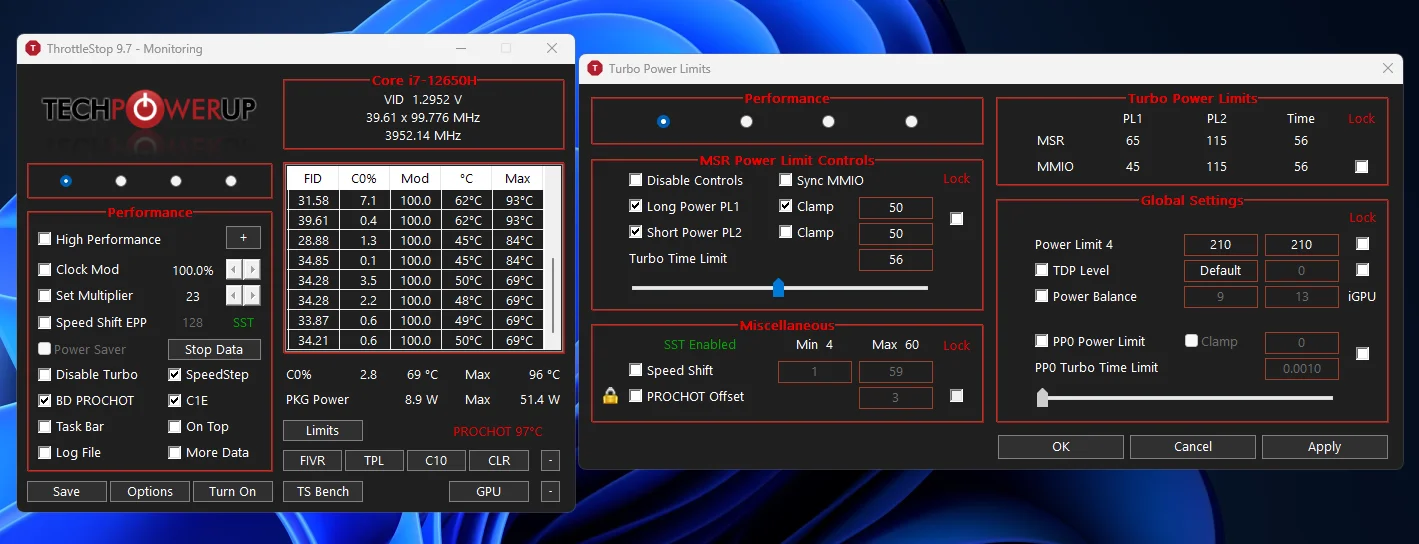Image resolution: width=1419 pixels, height=544 pixels.
Task: Click the Turn On button
Action: 233,491
